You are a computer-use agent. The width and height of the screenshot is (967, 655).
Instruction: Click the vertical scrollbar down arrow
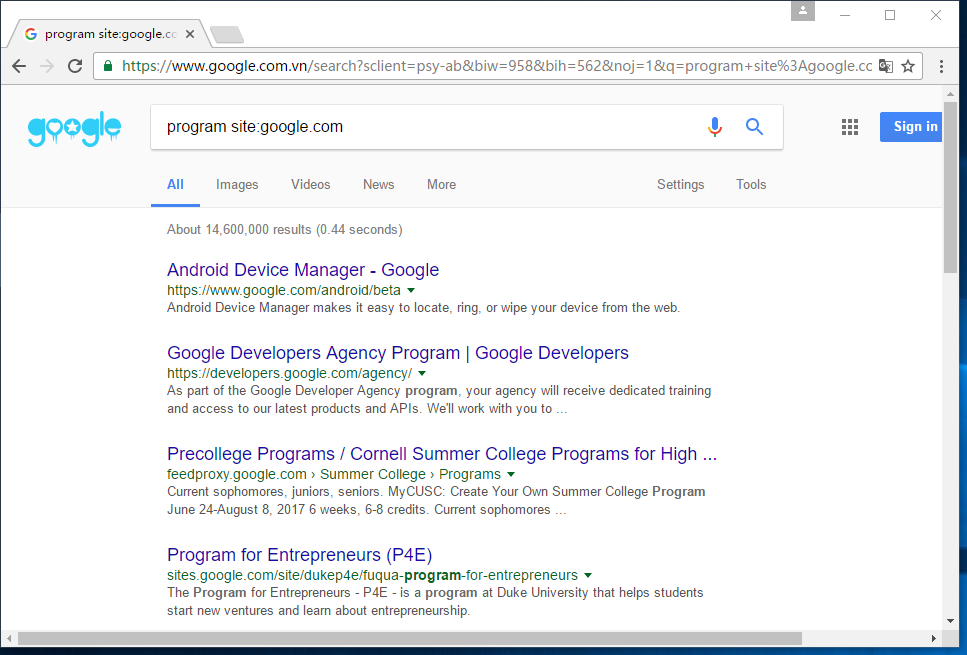(x=950, y=621)
